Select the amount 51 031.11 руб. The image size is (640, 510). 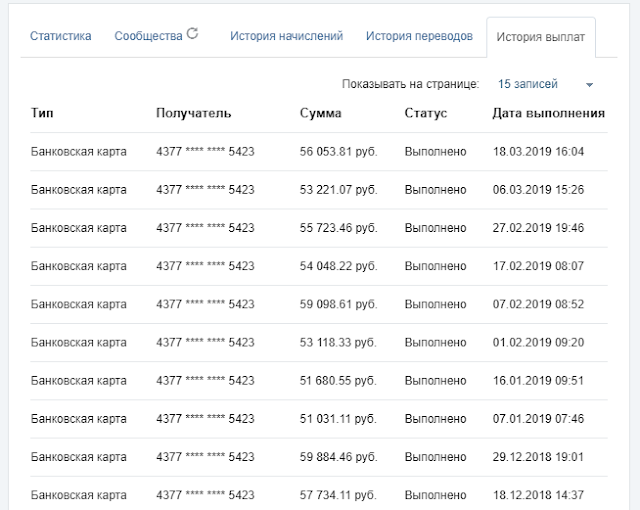tap(338, 419)
